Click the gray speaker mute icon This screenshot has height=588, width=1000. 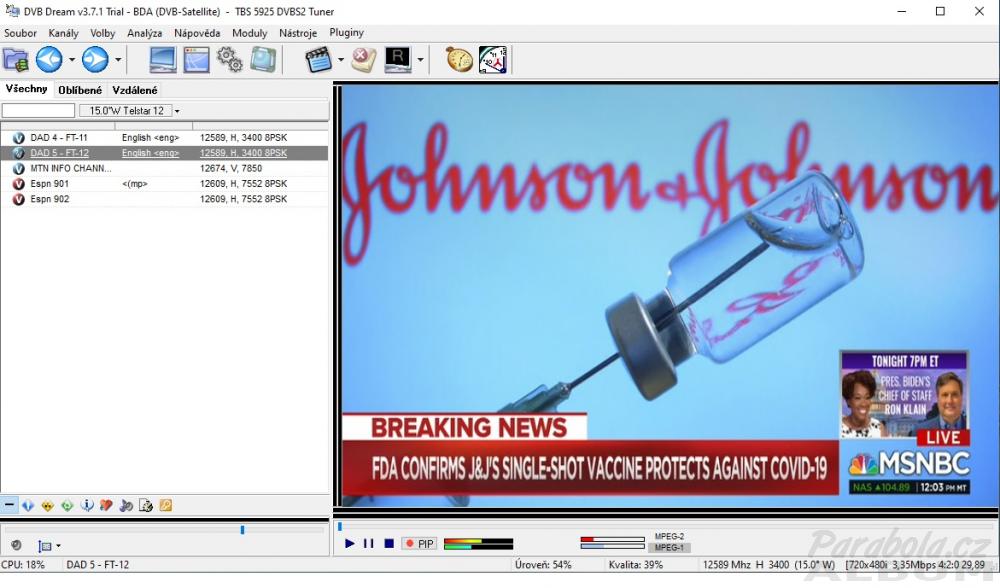17,545
